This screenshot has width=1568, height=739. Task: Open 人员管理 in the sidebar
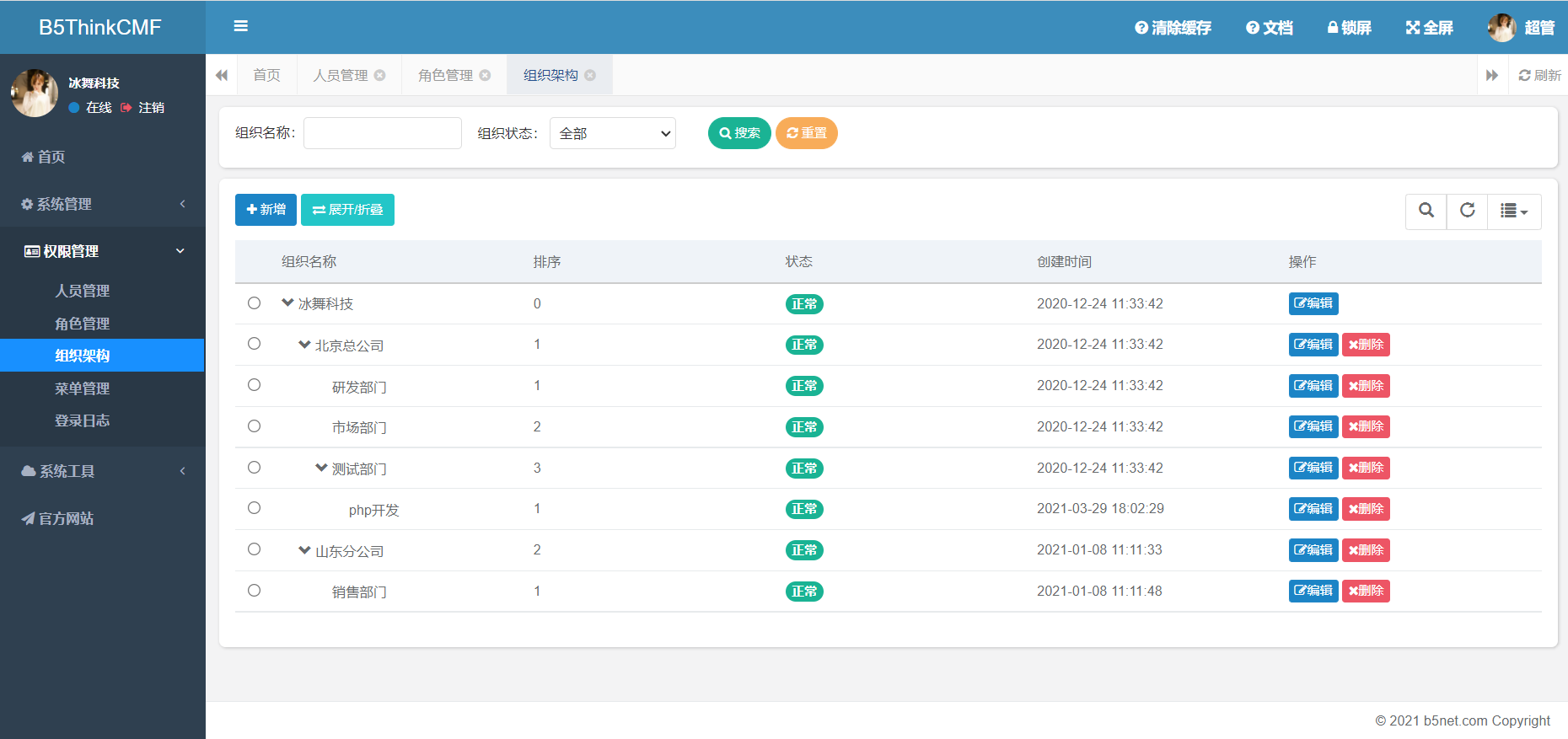click(83, 291)
